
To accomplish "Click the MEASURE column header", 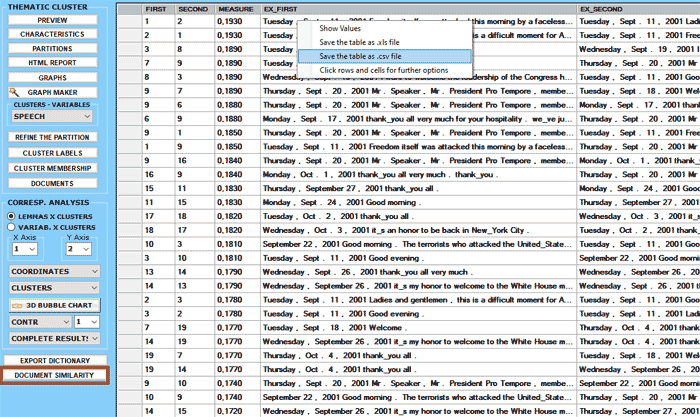I will (x=238, y=9).
